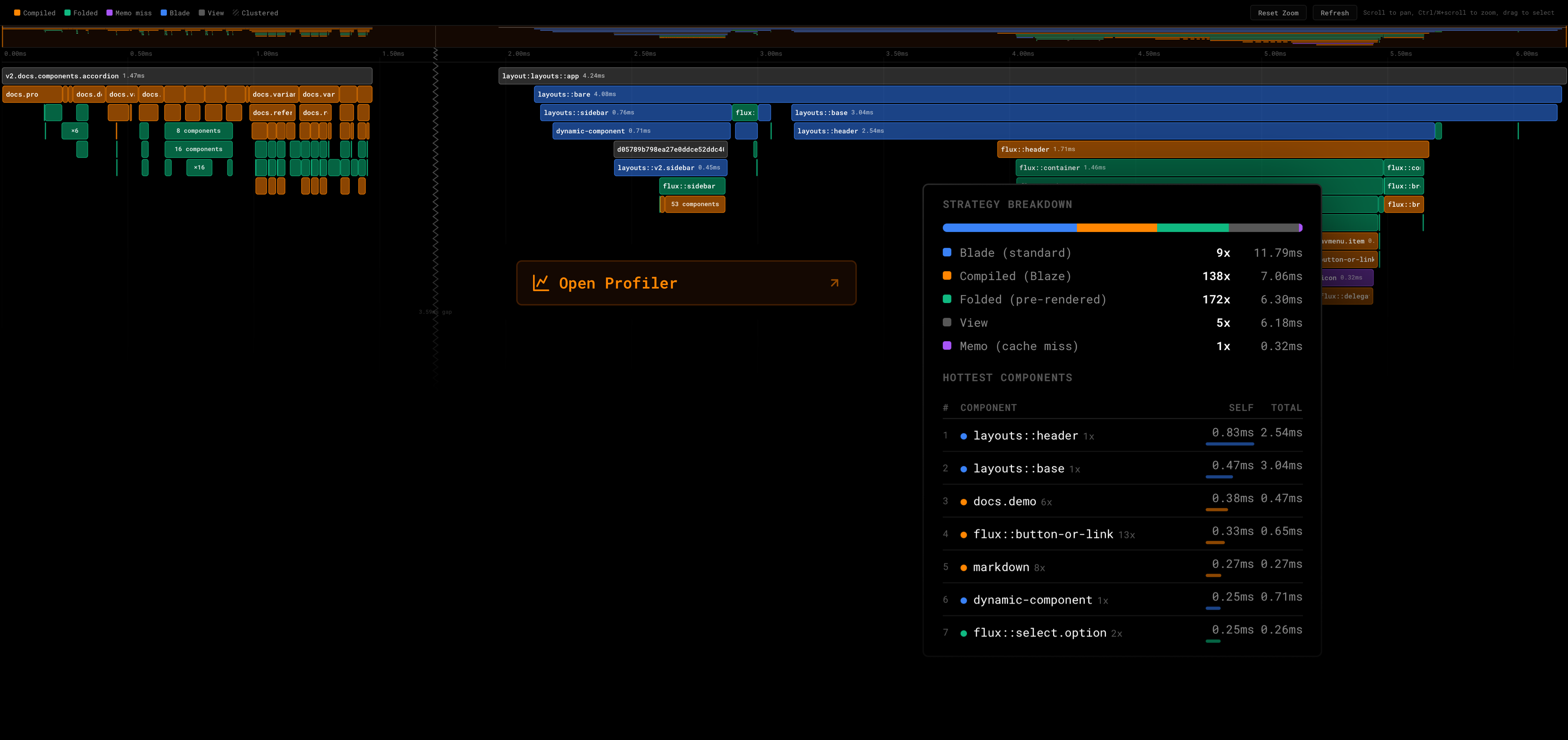The width and height of the screenshot is (1568, 740).
Task: Expand the 8 components cluster block
Action: tap(198, 131)
